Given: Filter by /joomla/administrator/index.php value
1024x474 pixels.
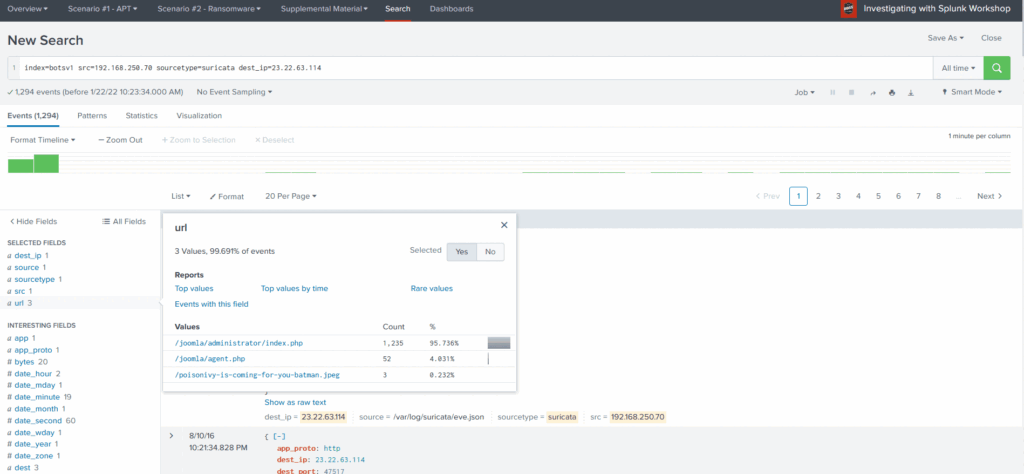Looking at the screenshot, I should pyautogui.click(x=239, y=343).
